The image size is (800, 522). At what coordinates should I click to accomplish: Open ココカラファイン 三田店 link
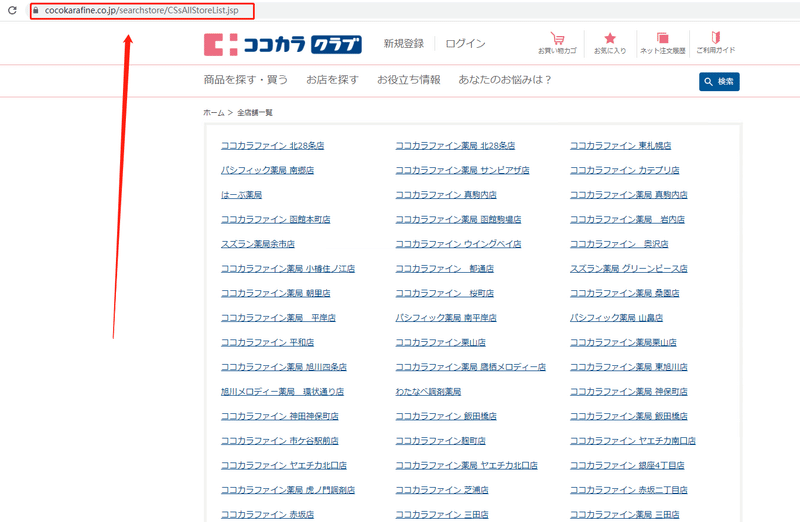[x=442, y=514]
